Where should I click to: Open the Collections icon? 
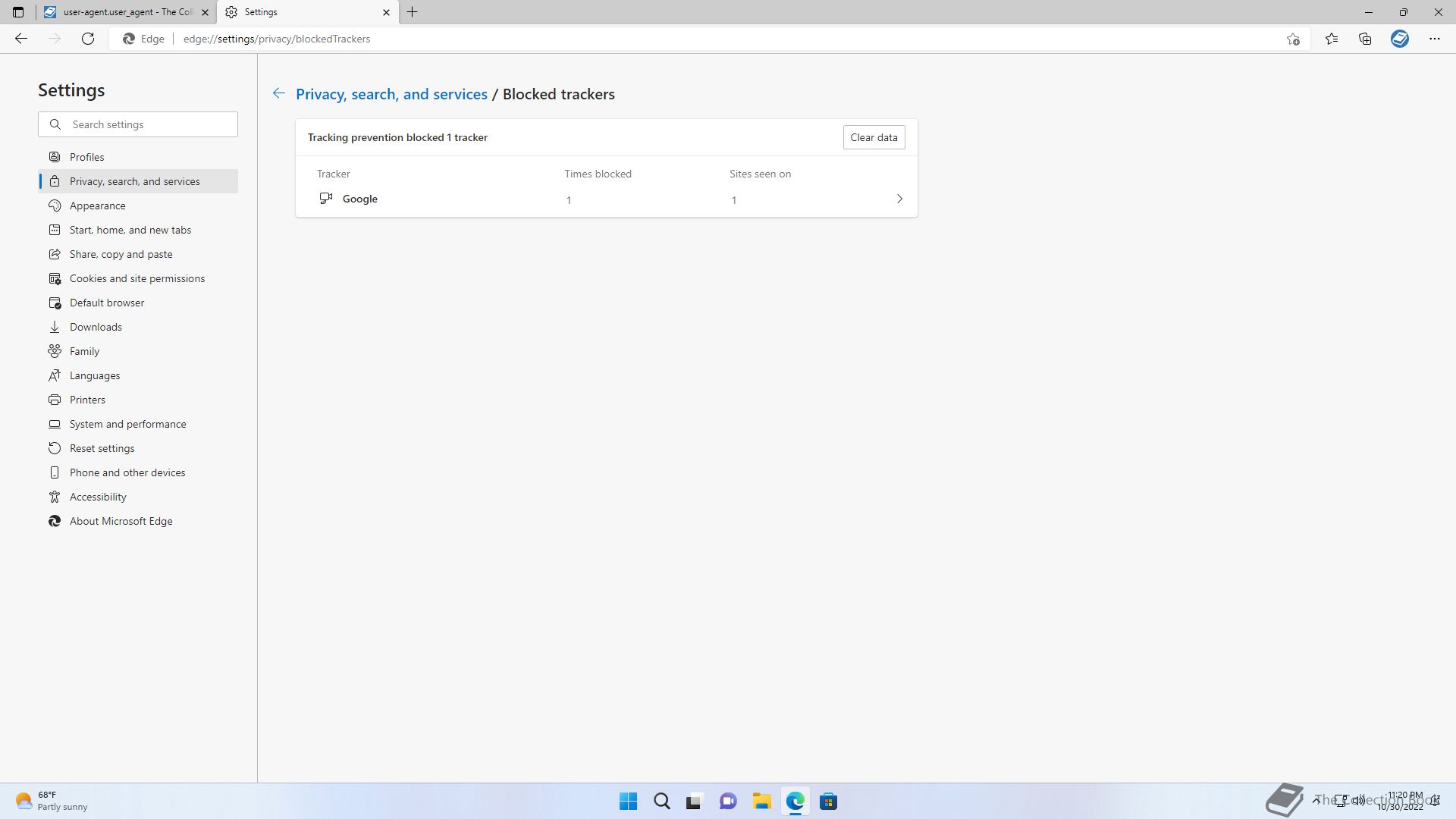tap(1365, 39)
